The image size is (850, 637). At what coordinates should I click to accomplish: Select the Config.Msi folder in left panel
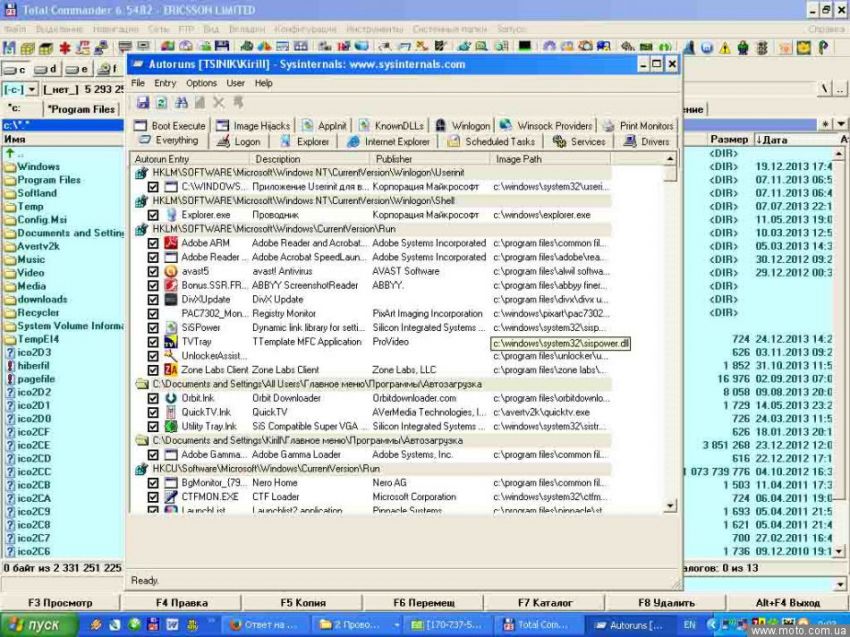42,220
